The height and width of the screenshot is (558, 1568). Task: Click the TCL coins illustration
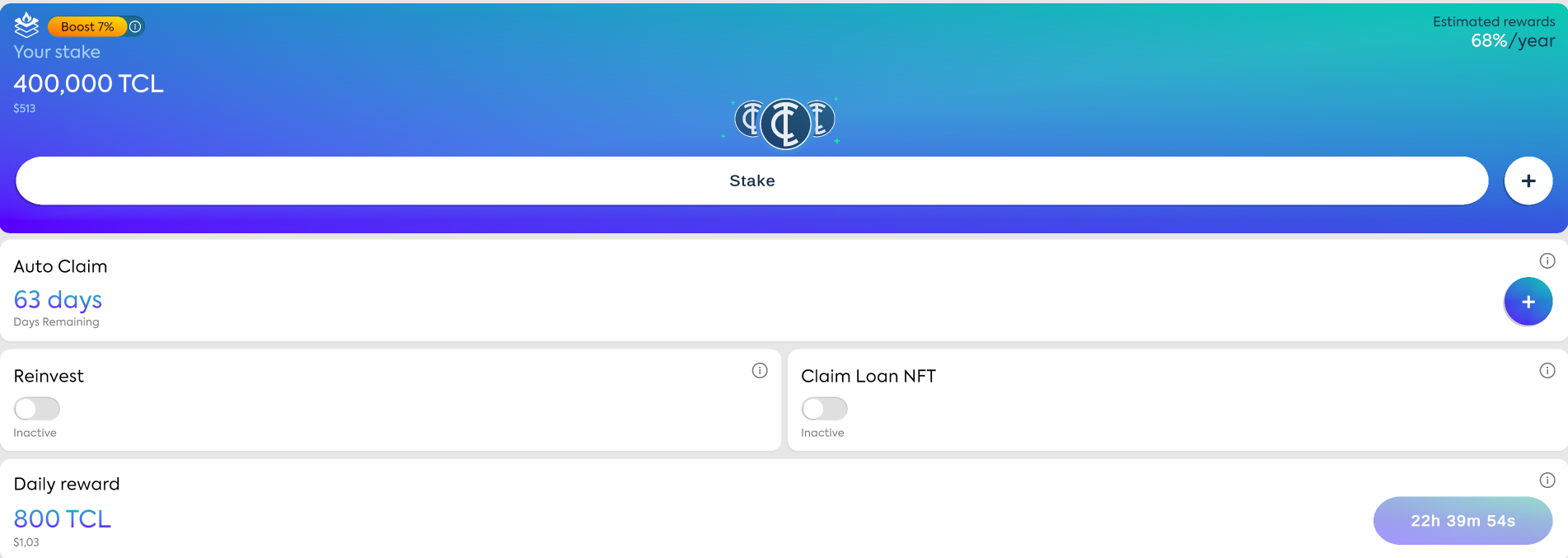pyautogui.click(x=784, y=123)
